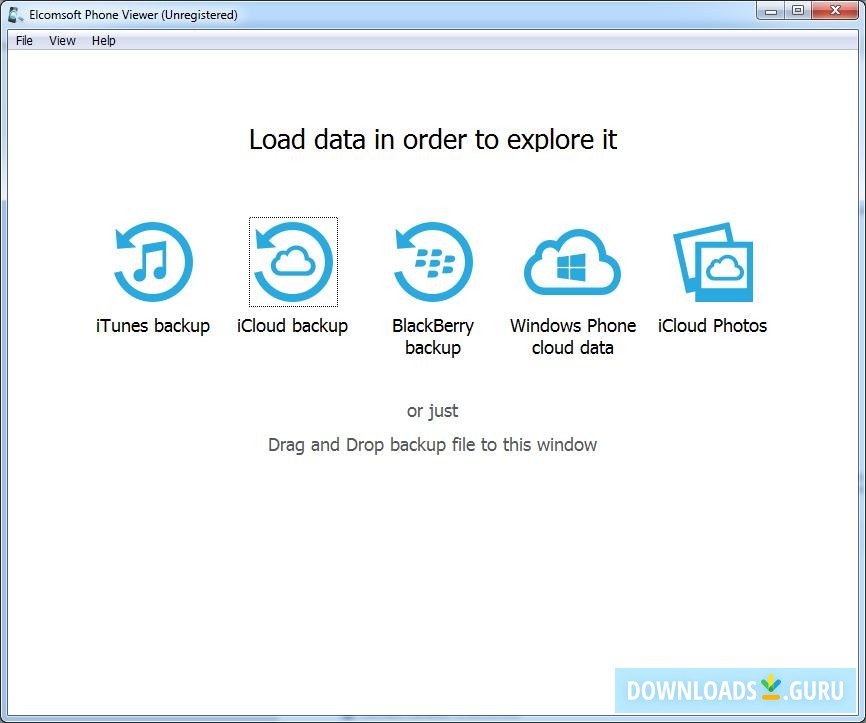
Task: Click the "Windows Phone cloud data" label
Action: [572, 336]
